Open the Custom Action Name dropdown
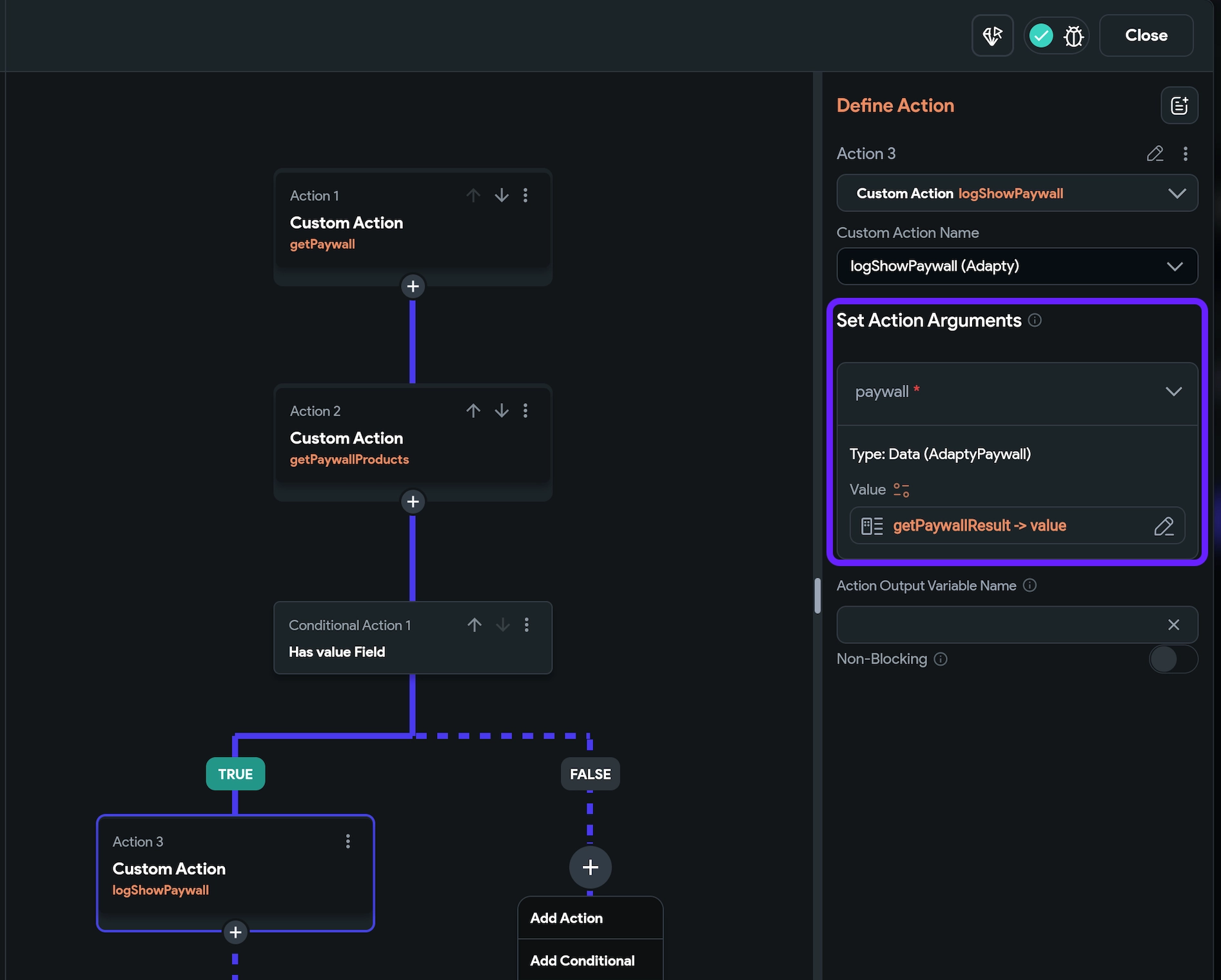1221x980 pixels. [1017, 266]
